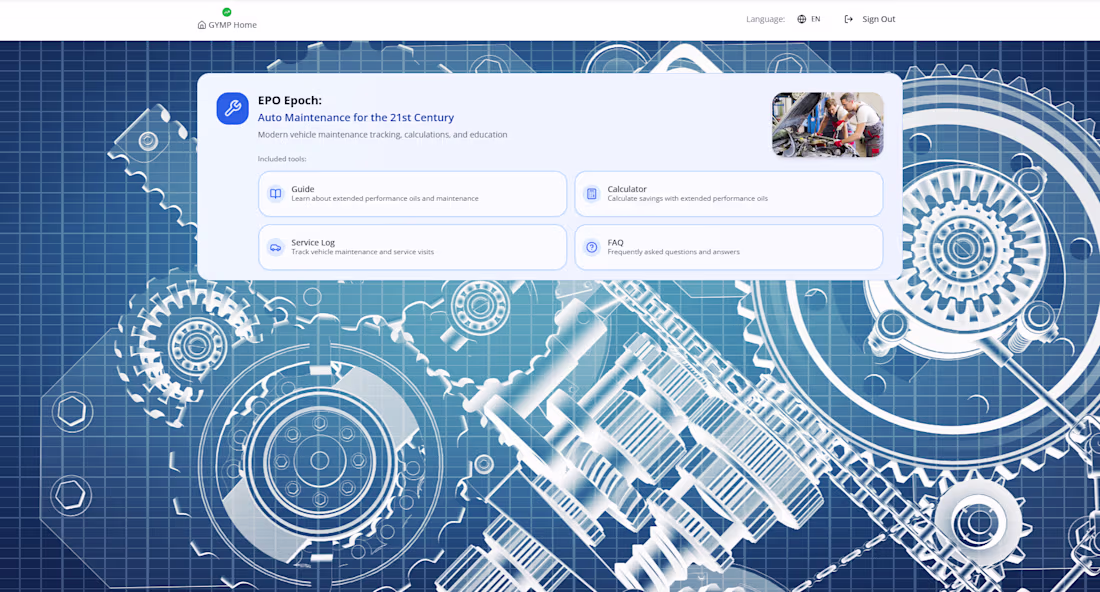The image size is (1100, 592).
Task: Open the EN language selector
Action: (x=809, y=19)
